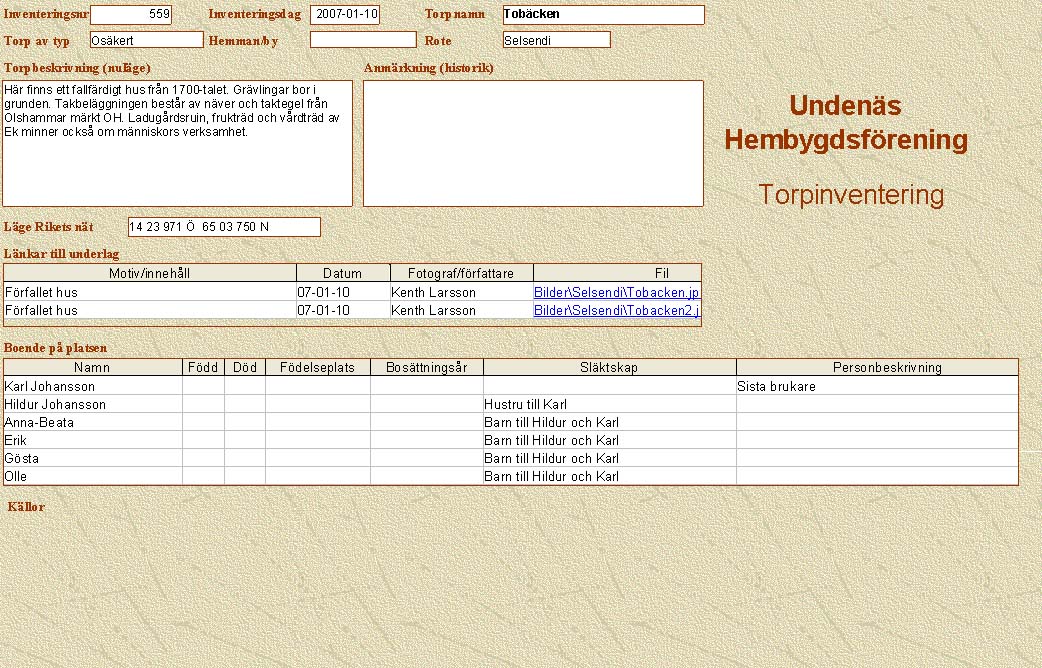Click inside the Torpbeskrivning text area
The height and width of the screenshot is (668, 1042).
click(x=178, y=143)
